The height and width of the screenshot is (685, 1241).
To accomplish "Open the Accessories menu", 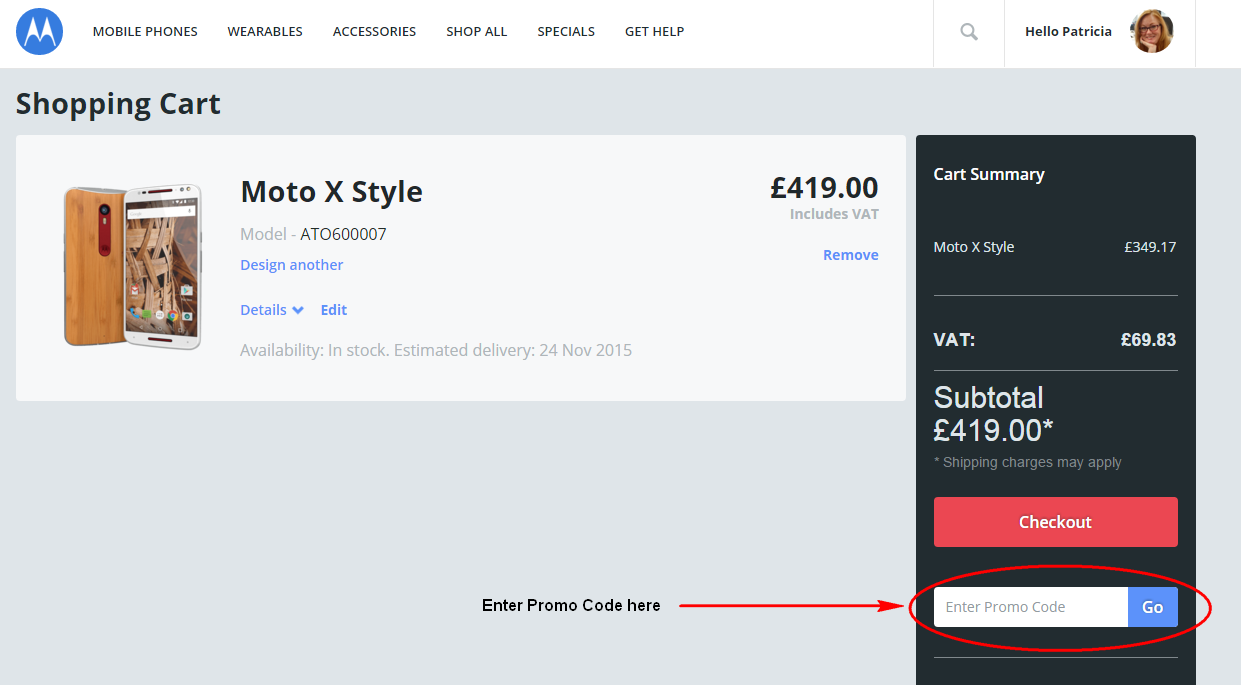I will tap(374, 32).
